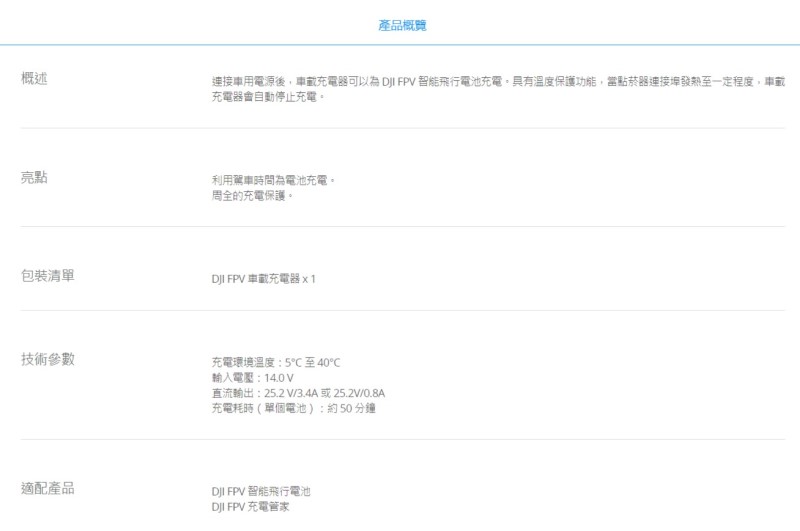Click the 技術參數 section label
The height and width of the screenshot is (531, 800).
(47, 359)
